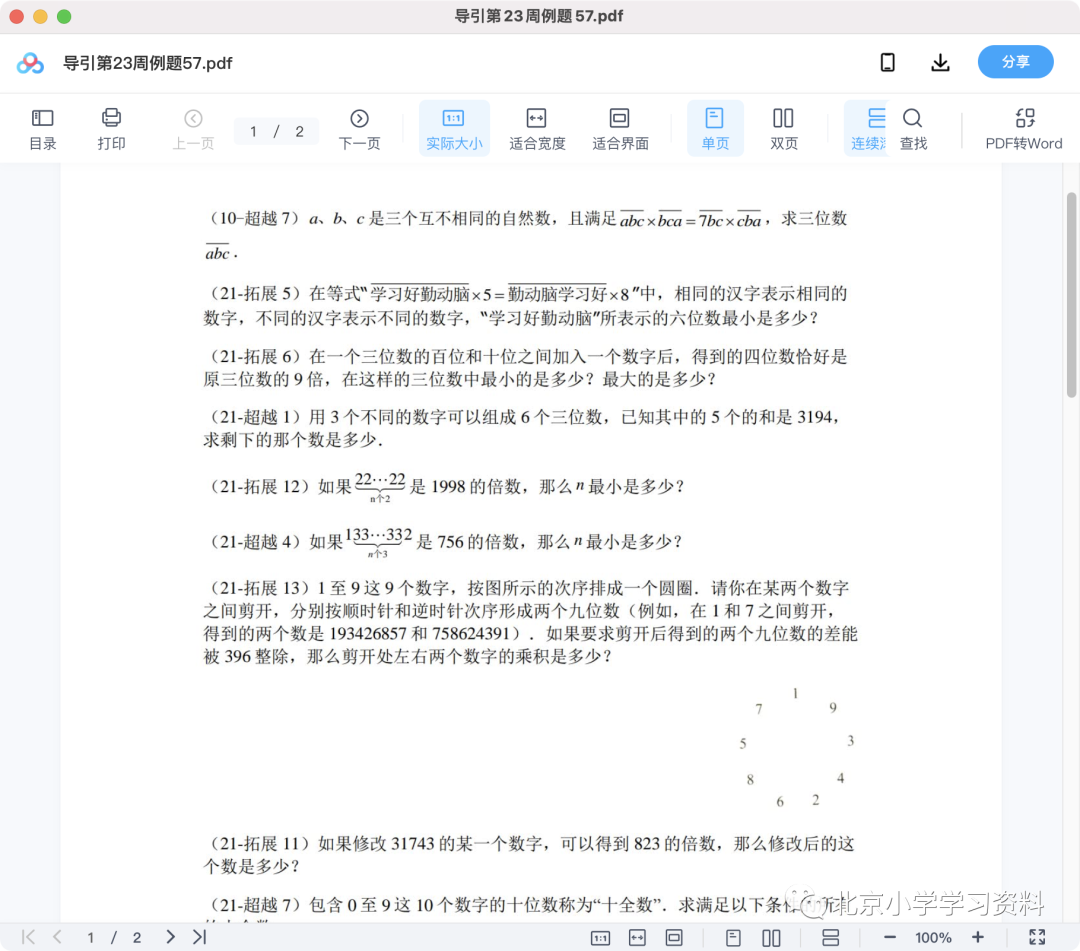Screen dimensions: 1080x951
Task: Zoom in with the plus button
Action: point(977,937)
